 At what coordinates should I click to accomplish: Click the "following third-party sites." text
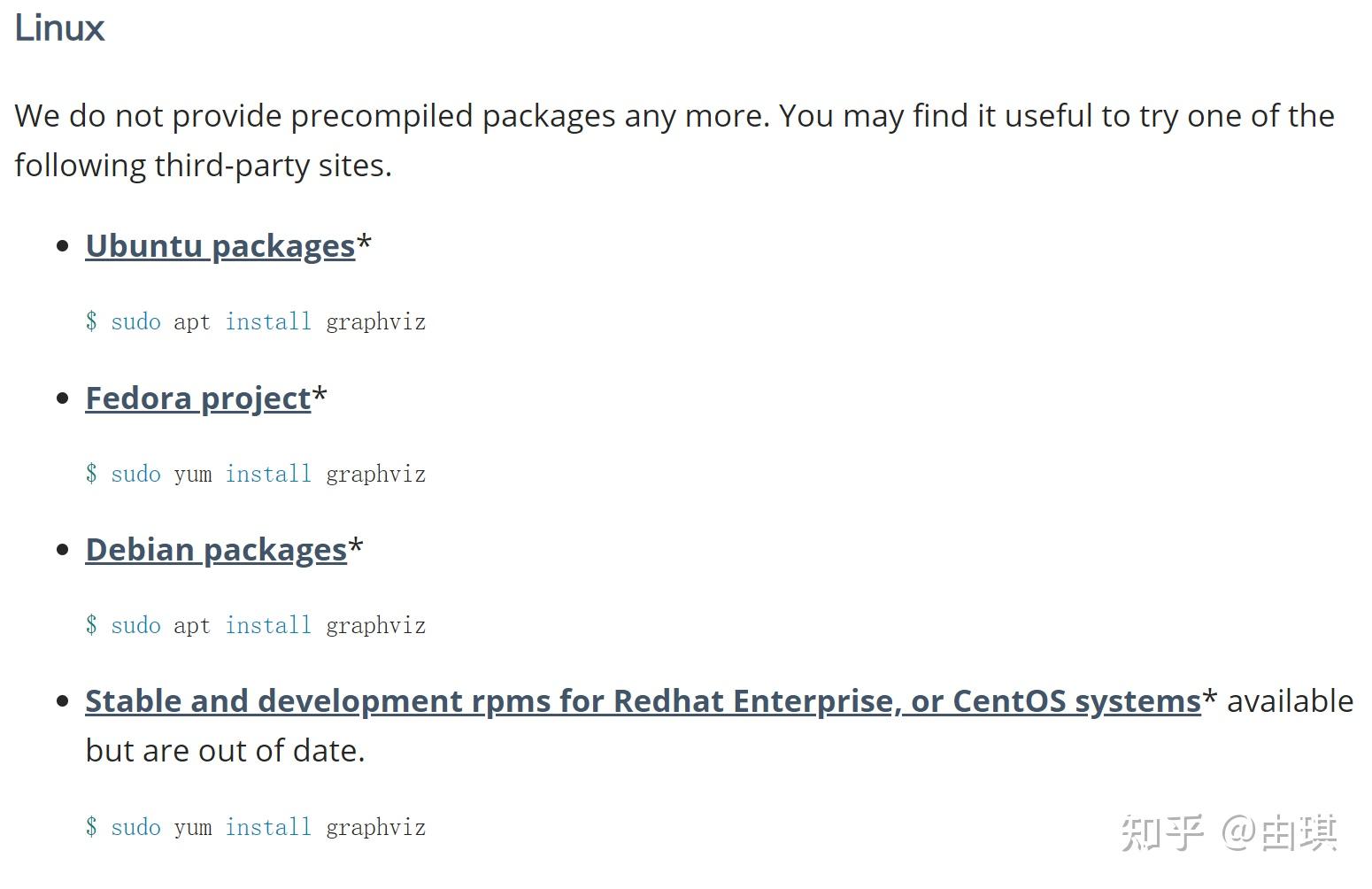[203, 166]
